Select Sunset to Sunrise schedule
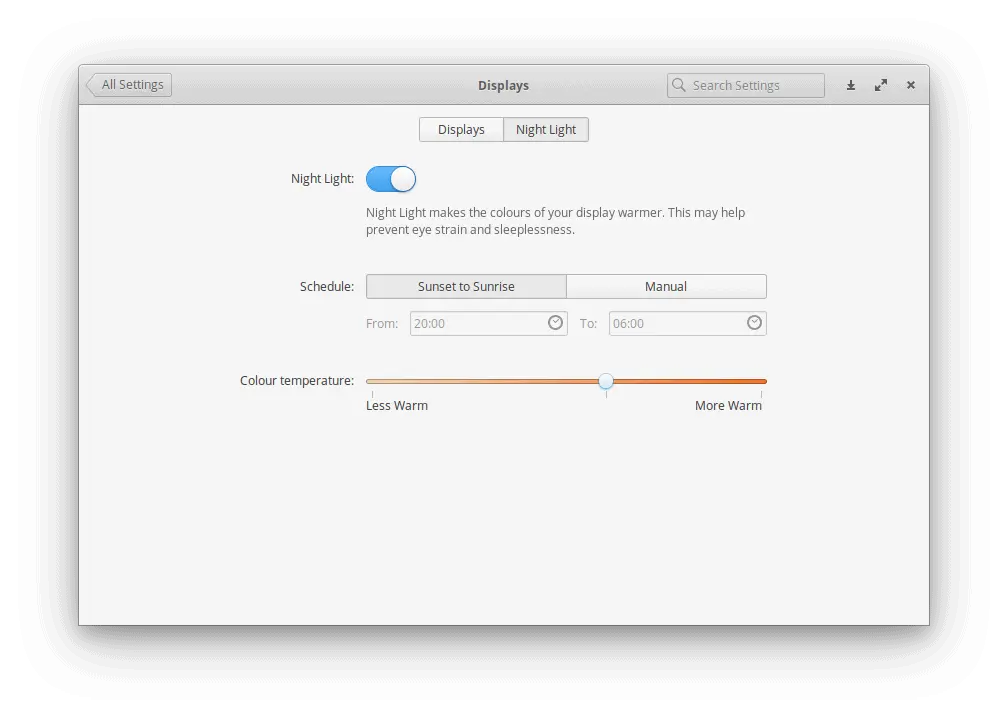Image resolution: width=1008 pixels, height=718 pixels. pos(466,287)
